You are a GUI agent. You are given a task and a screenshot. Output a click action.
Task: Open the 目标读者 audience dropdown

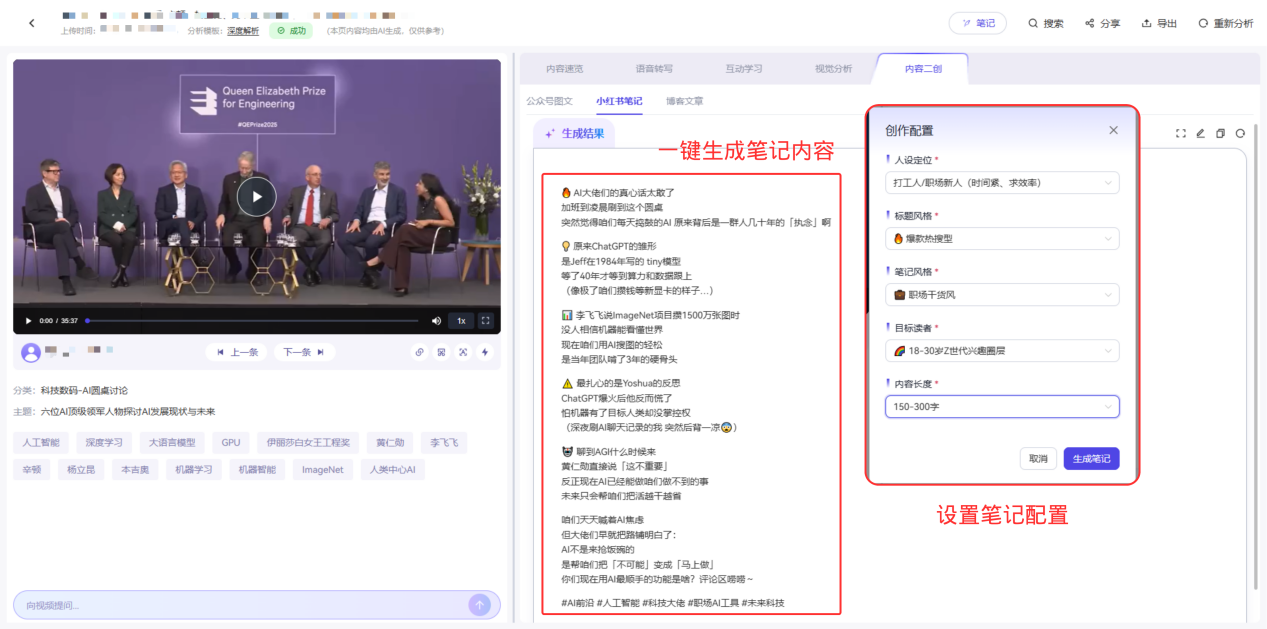click(x=1001, y=350)
